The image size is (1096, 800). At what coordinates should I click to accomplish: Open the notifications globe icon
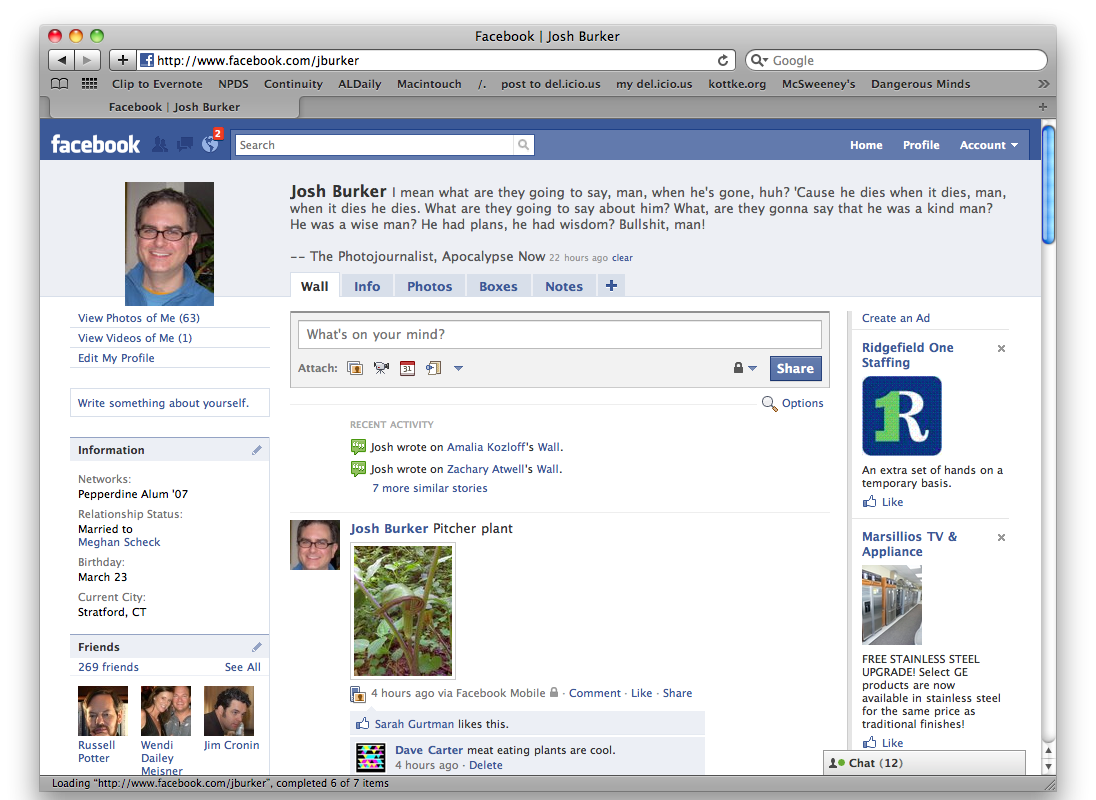click(x=210, y=144)
